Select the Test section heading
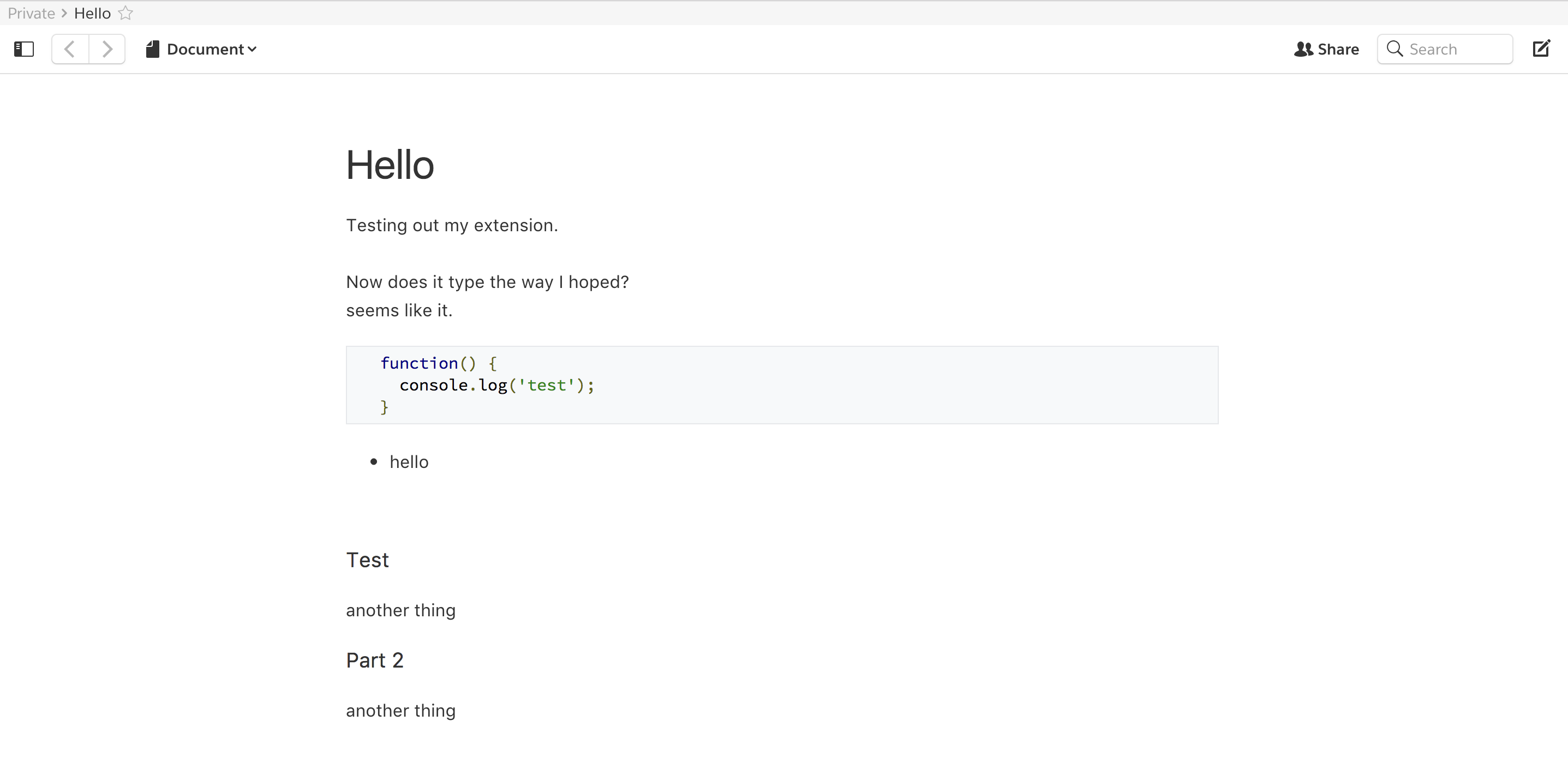The height and width of the screenshot is (757, 1568). coord(367,559)
